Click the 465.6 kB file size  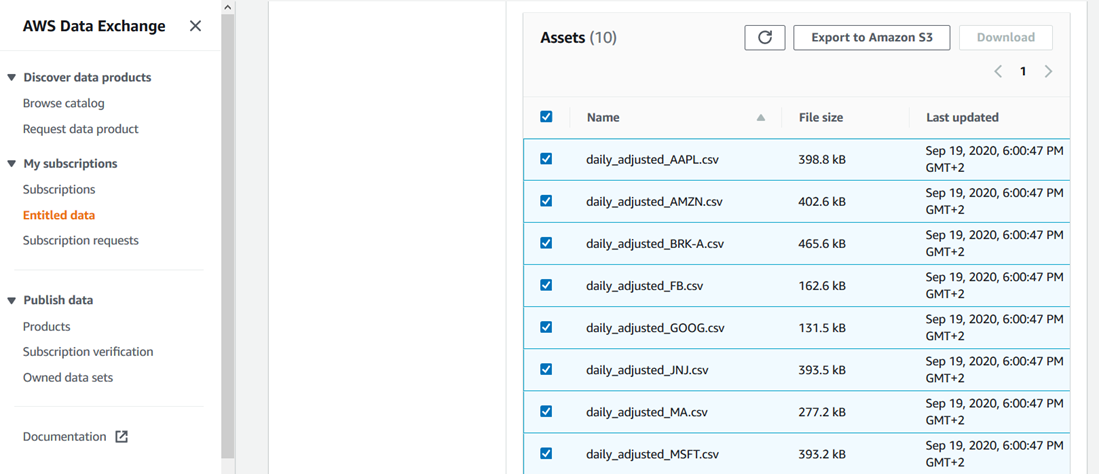tap(822, 243)
